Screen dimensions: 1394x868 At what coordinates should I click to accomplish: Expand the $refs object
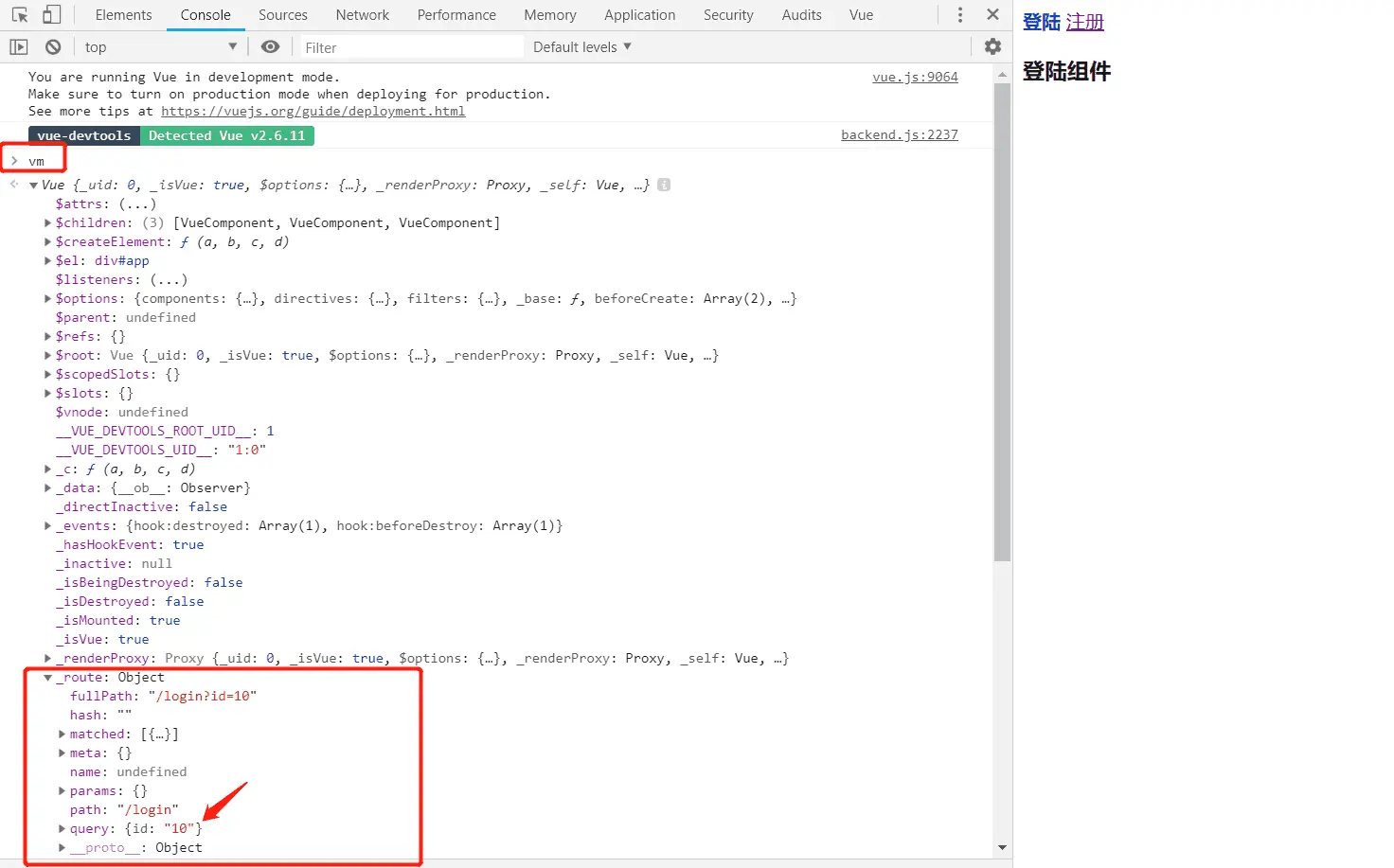(x=47, y=337)
